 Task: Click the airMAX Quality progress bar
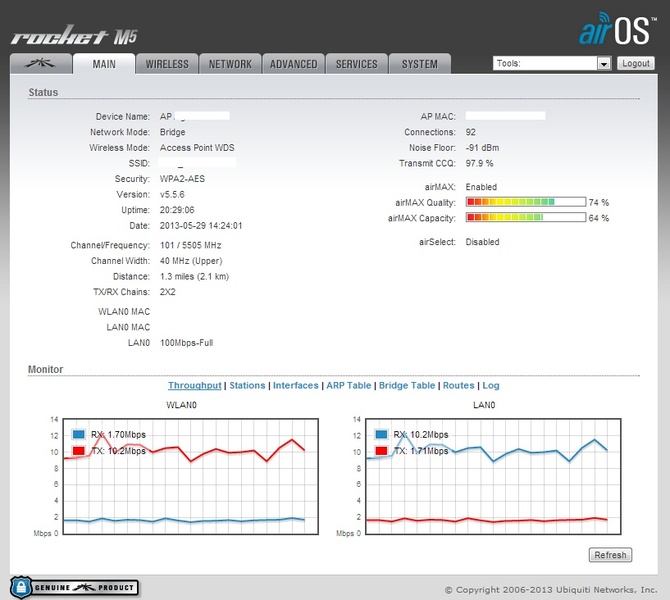tap(526, 202)
